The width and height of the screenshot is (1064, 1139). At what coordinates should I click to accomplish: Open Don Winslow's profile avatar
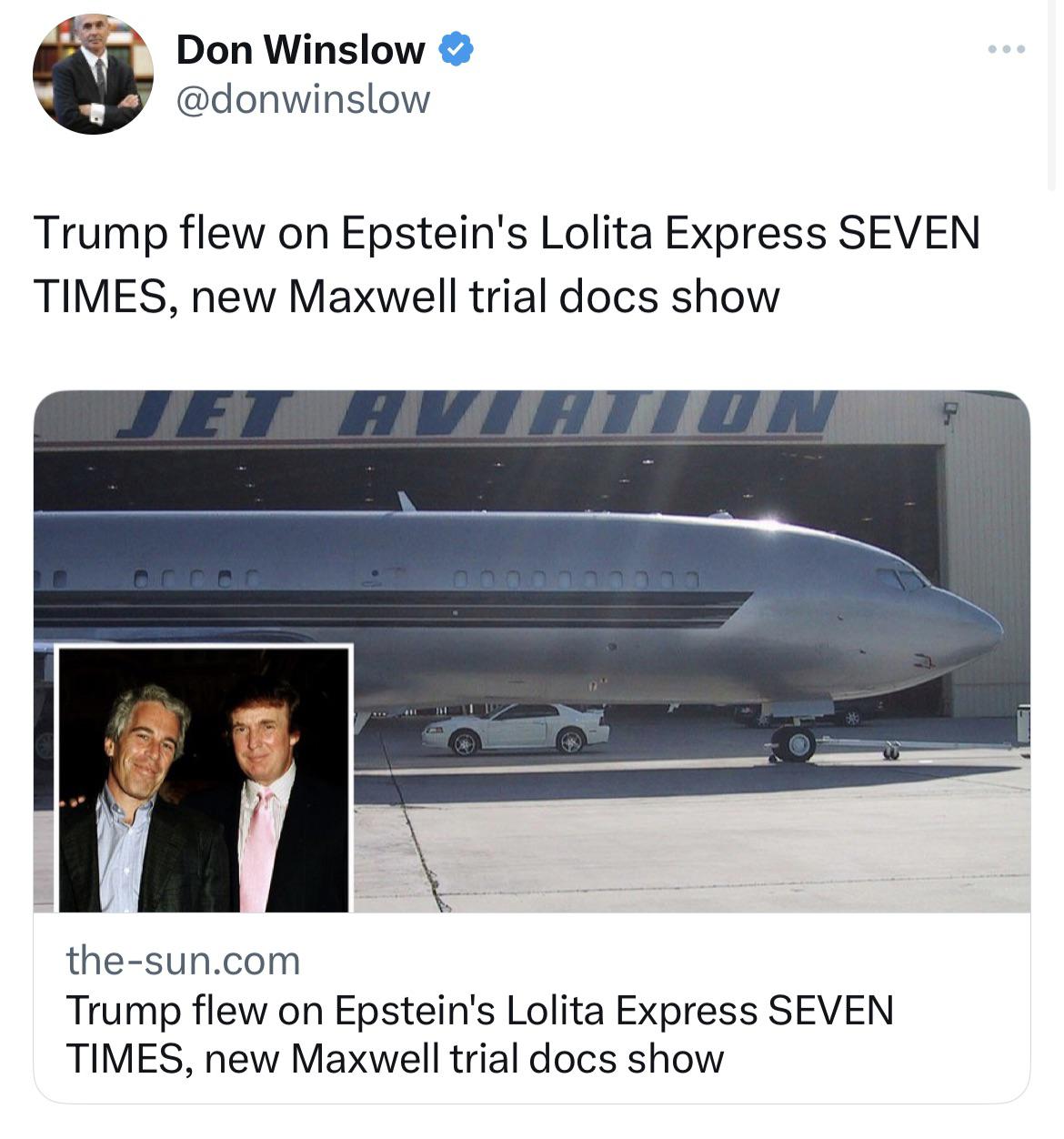94,74
